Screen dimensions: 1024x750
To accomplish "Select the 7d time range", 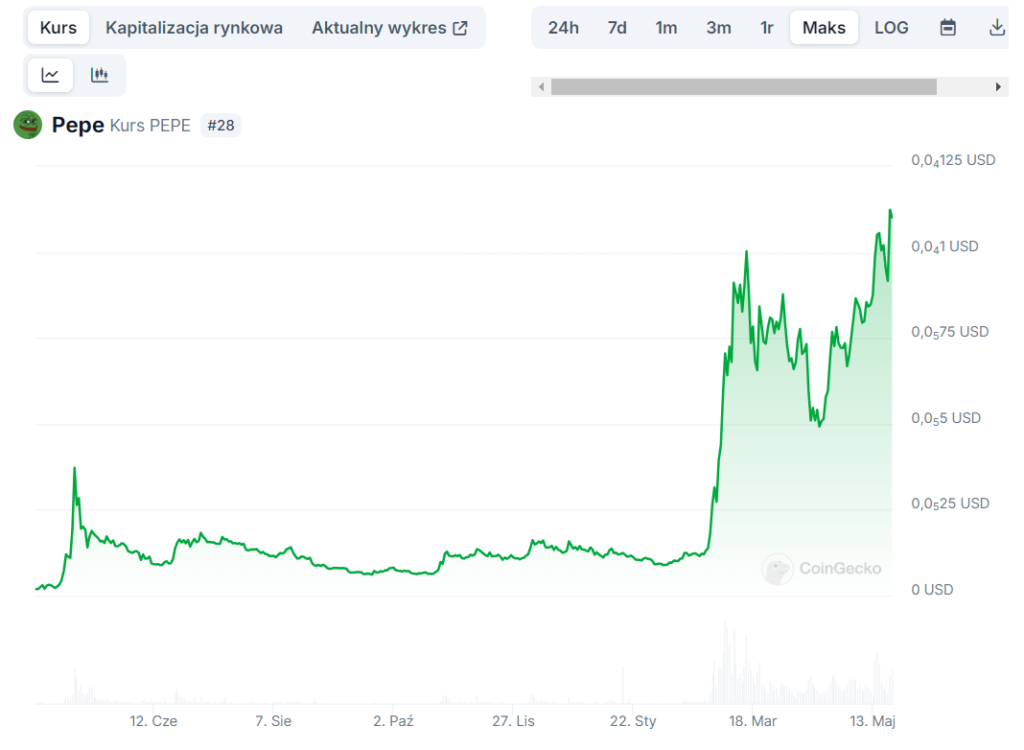I will pyautogui.click(x=617, y=28).
